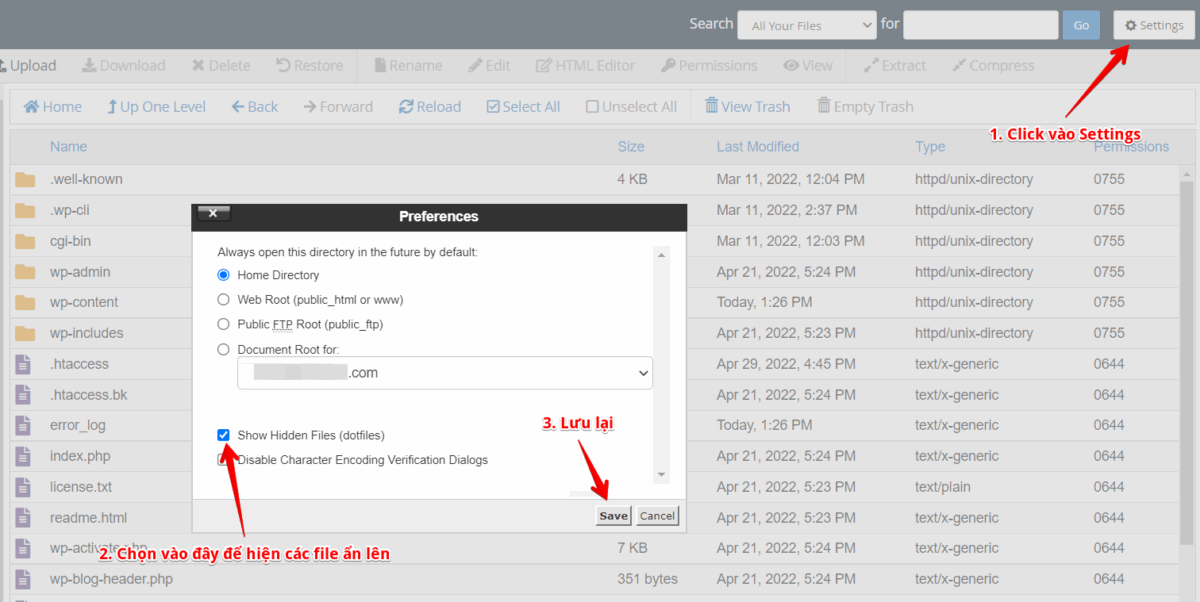1200x602 pixels.
Task: Open the Document Root domain dropdown
Action: [x=444, y=372]
